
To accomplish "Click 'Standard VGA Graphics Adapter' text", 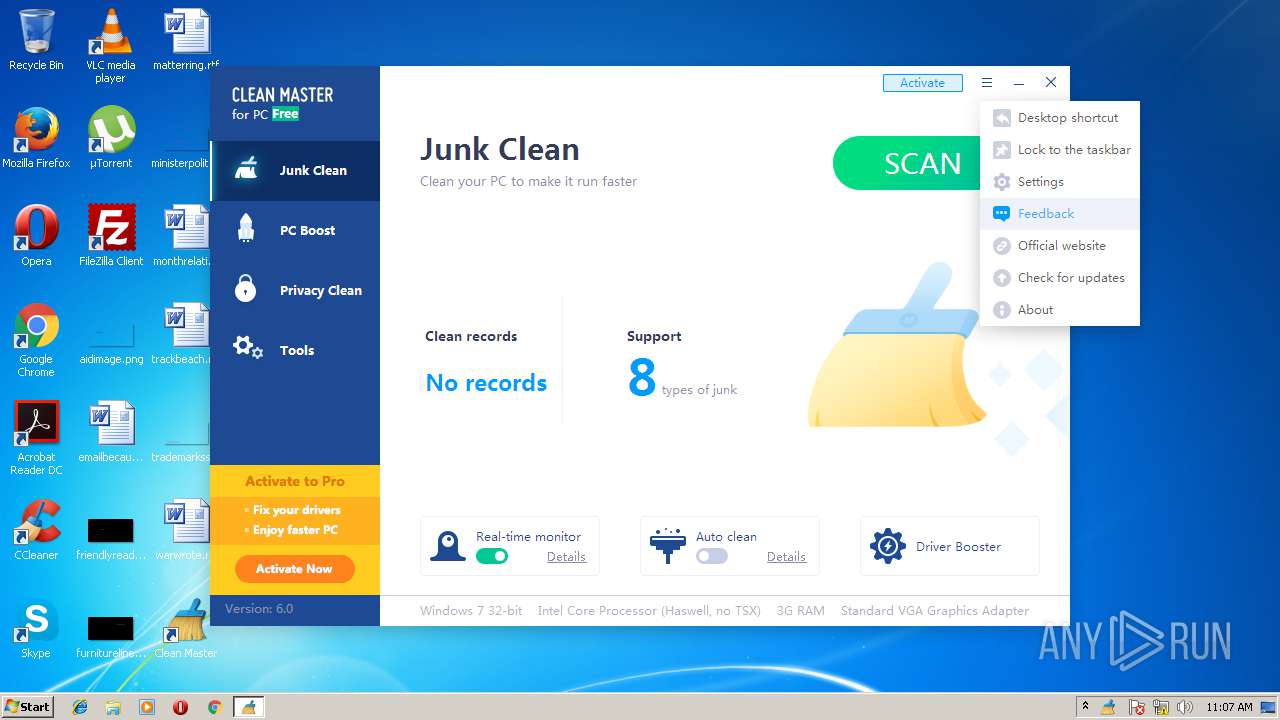I will coord(935,611).
